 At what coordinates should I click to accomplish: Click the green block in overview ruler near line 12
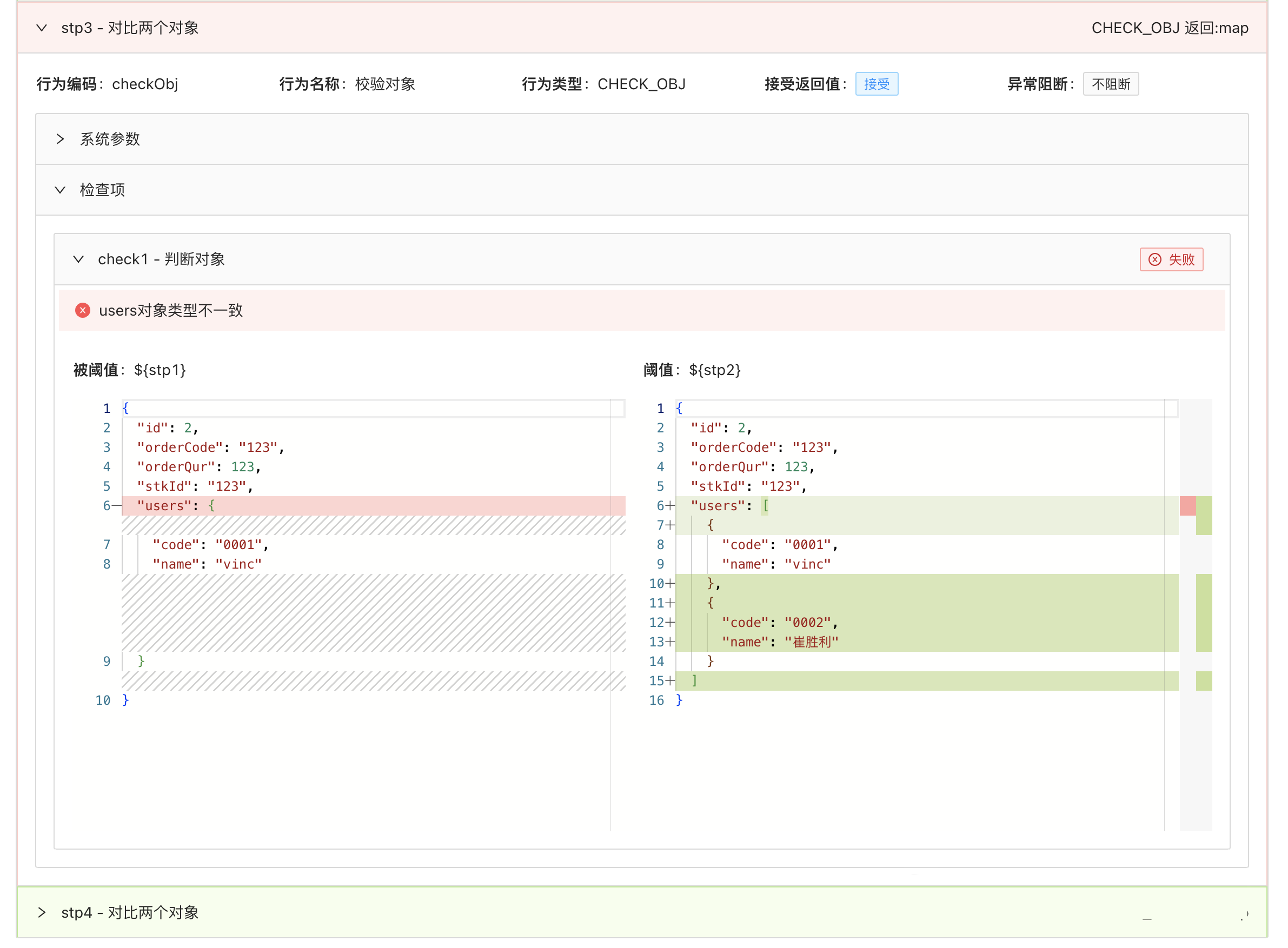coord(1204,623)
